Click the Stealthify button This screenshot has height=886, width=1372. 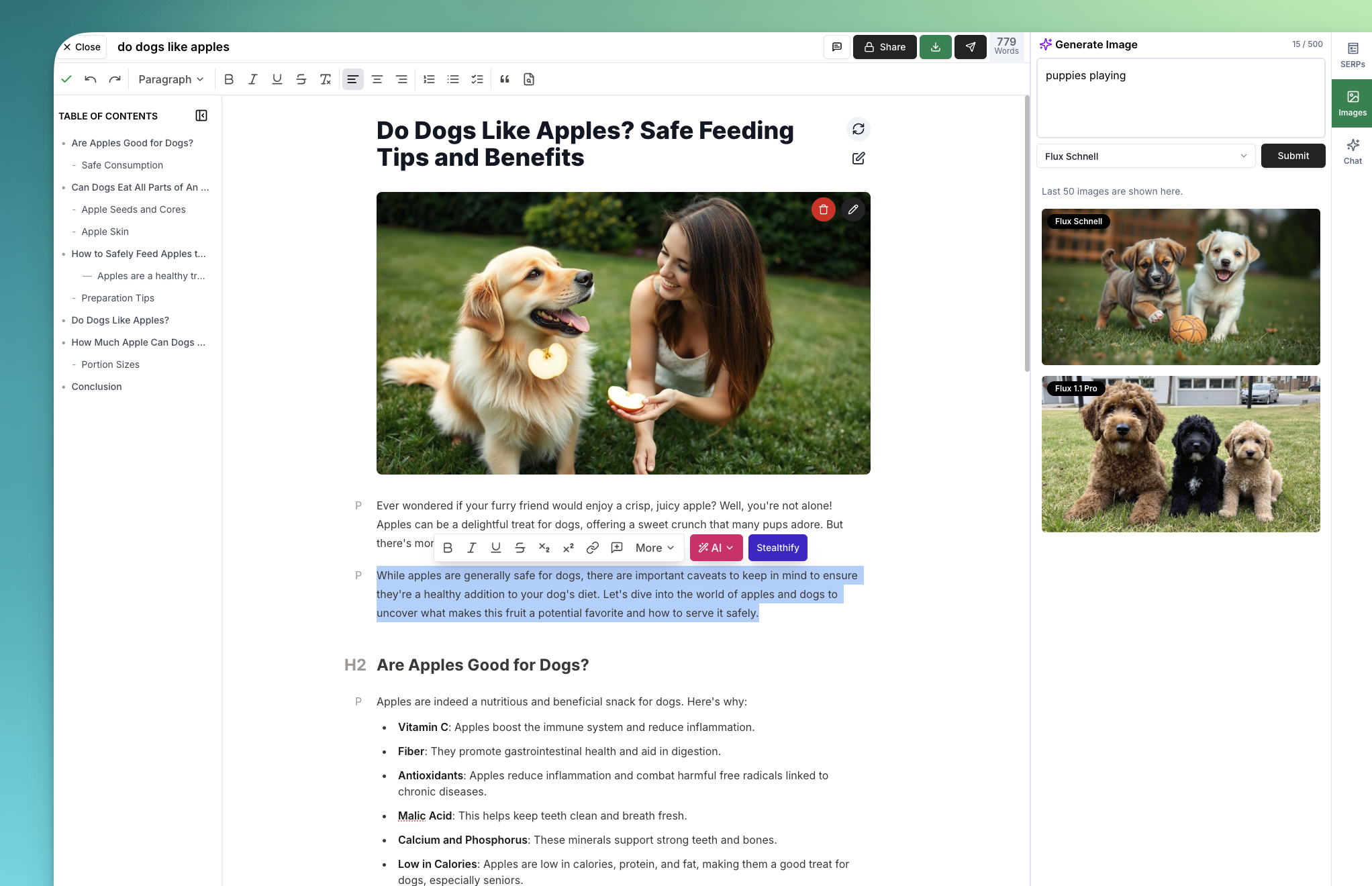(x=777, y=548)
